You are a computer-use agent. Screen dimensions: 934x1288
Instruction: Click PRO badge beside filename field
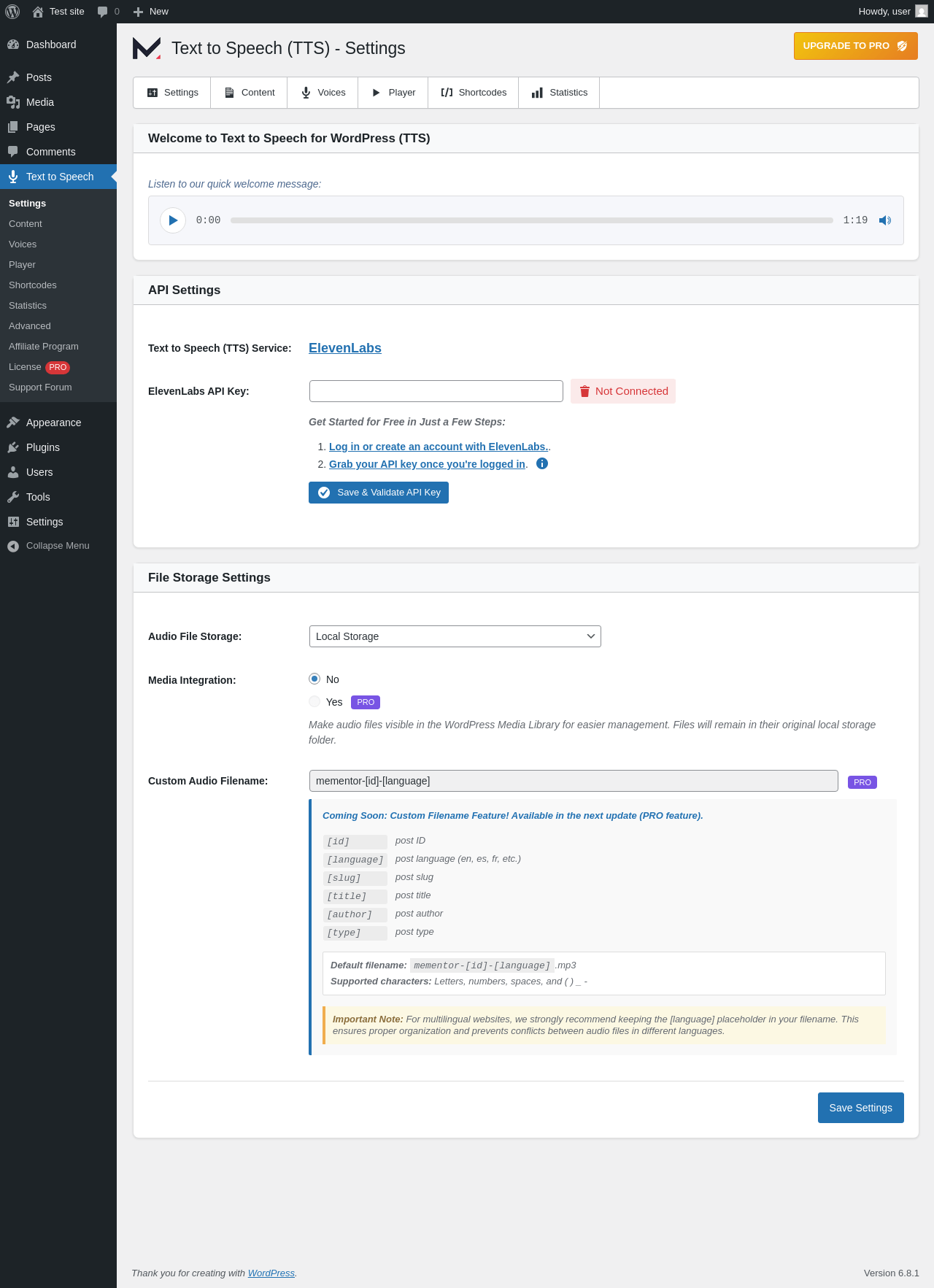(862, 782)
